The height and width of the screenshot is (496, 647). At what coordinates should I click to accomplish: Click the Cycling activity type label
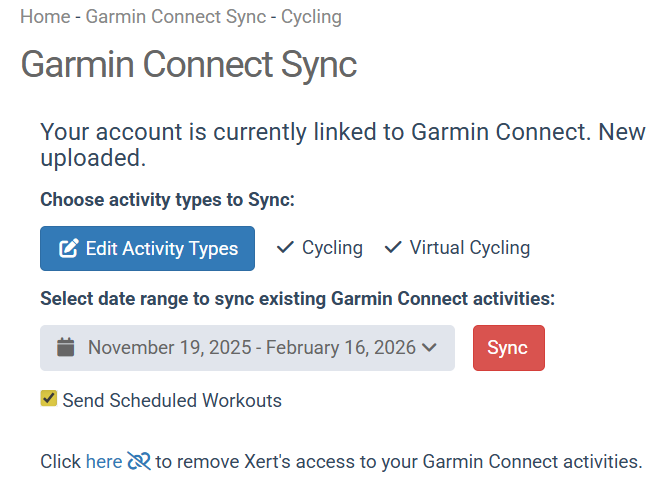point(332,248)
